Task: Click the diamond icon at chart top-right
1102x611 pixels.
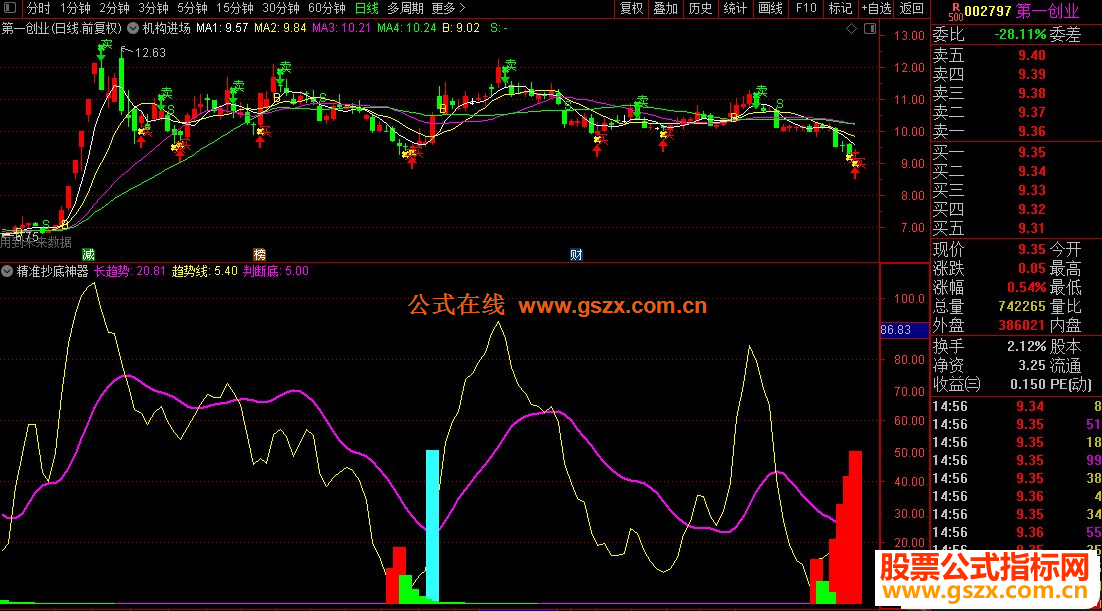Action: [x=851, y=29]
